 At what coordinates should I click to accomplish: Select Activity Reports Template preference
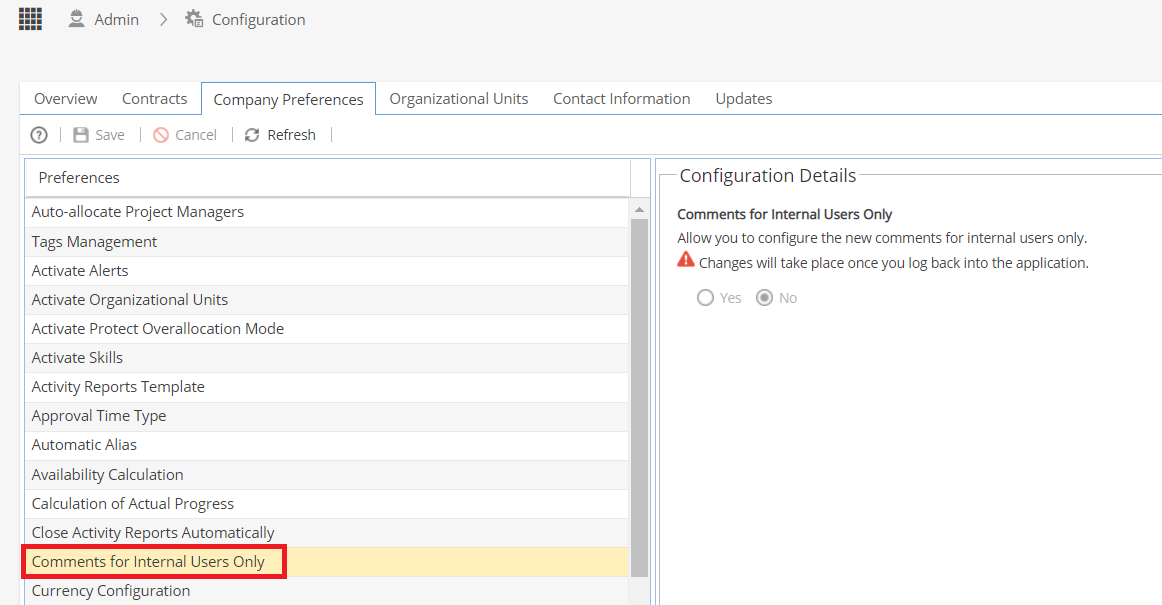[x=327, y=387]
